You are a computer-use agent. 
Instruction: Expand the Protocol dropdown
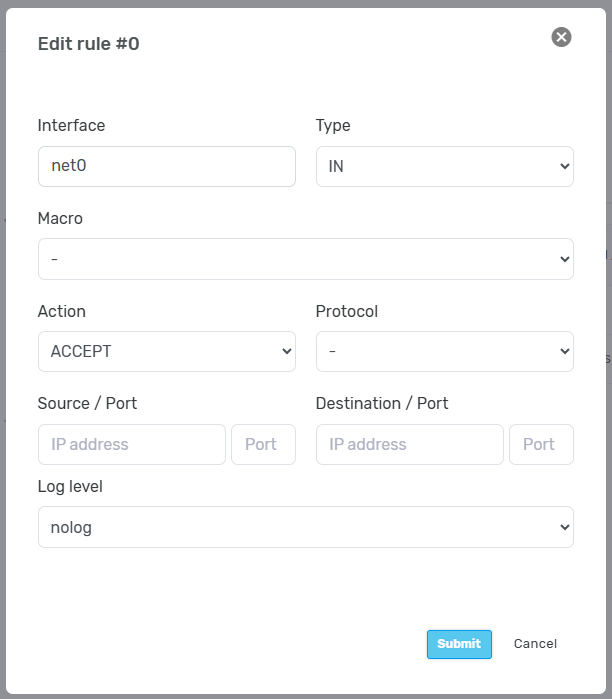pos(444,352)
